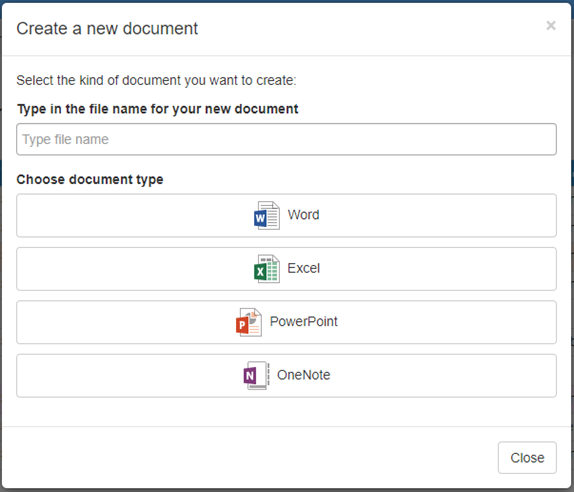Choose Excel as document type
This screenshot has width=574, height=492.
click(x=286, y=269)
